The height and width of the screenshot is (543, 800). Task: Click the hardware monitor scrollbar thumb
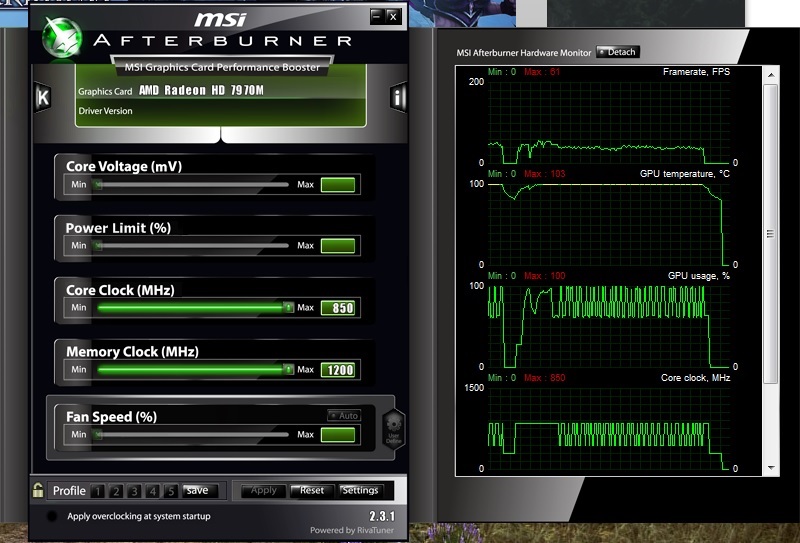coord(771,234)
